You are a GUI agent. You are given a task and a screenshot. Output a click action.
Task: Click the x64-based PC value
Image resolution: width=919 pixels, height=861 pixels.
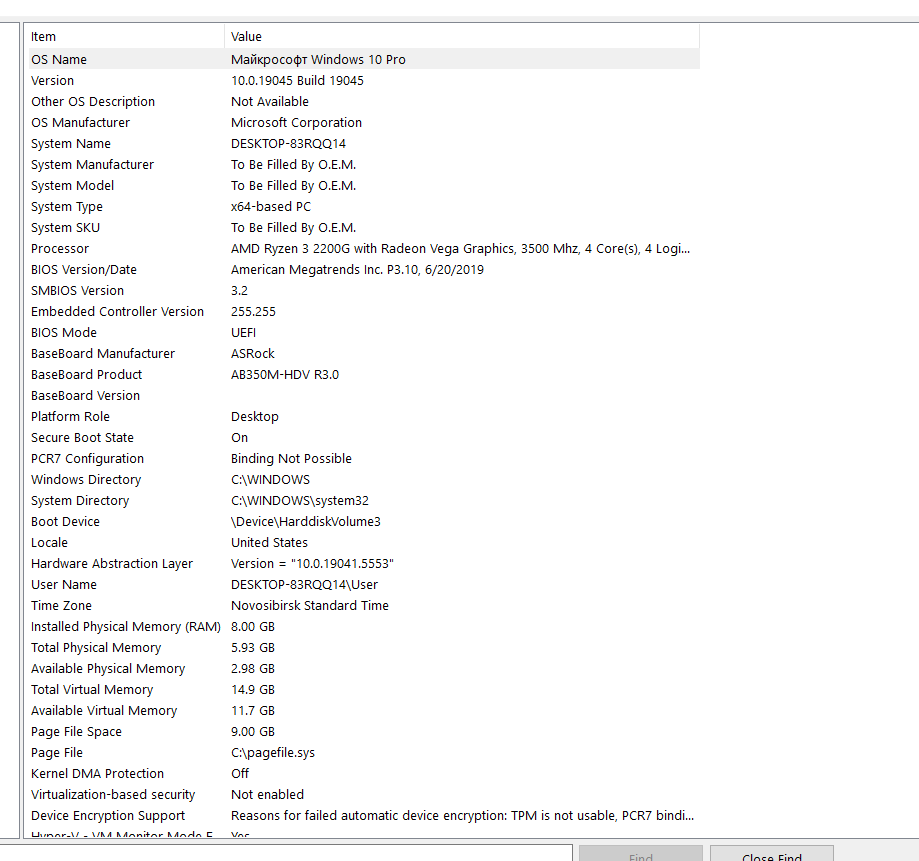(x=271, y=207)
